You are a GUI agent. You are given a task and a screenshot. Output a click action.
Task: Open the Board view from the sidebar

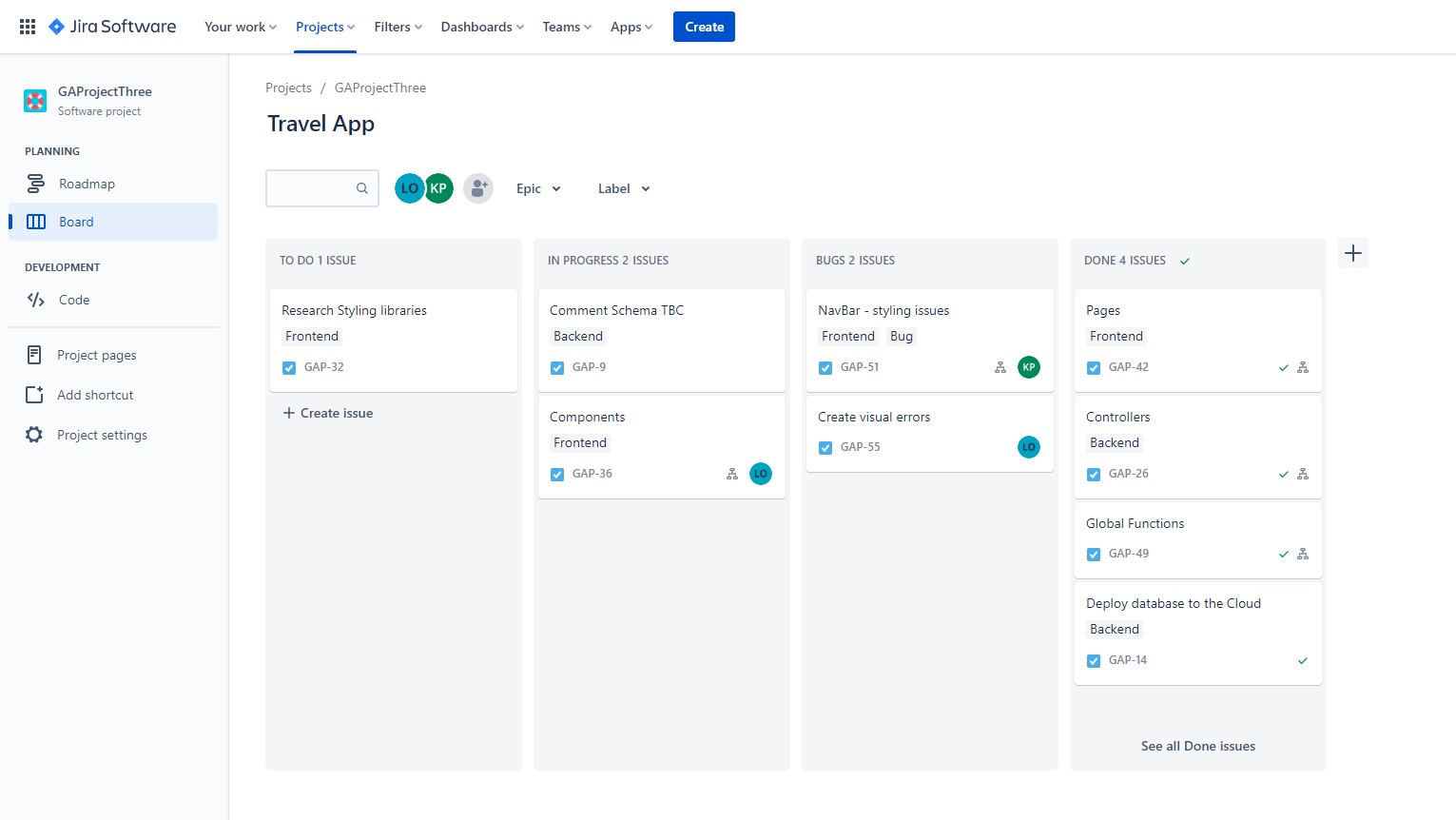point(76,222)
